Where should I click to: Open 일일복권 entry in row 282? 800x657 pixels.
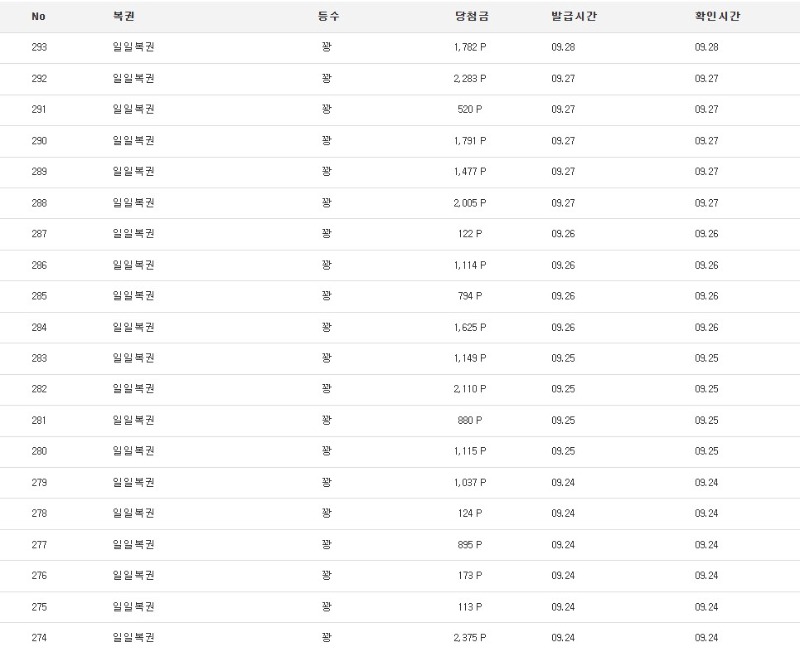(133, 389)
